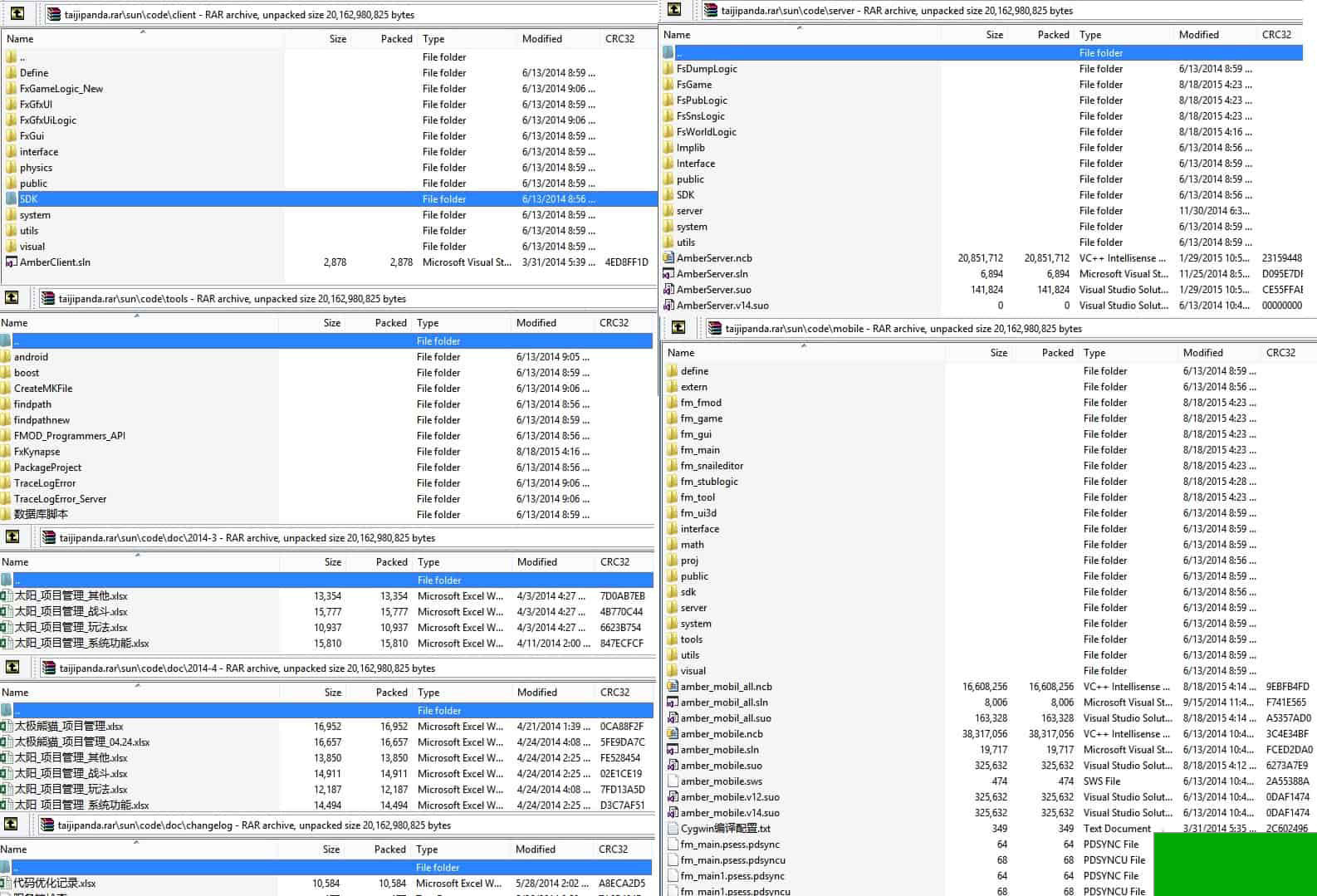Click the amber_mobile.sws file icon

(x=673, y=781)
